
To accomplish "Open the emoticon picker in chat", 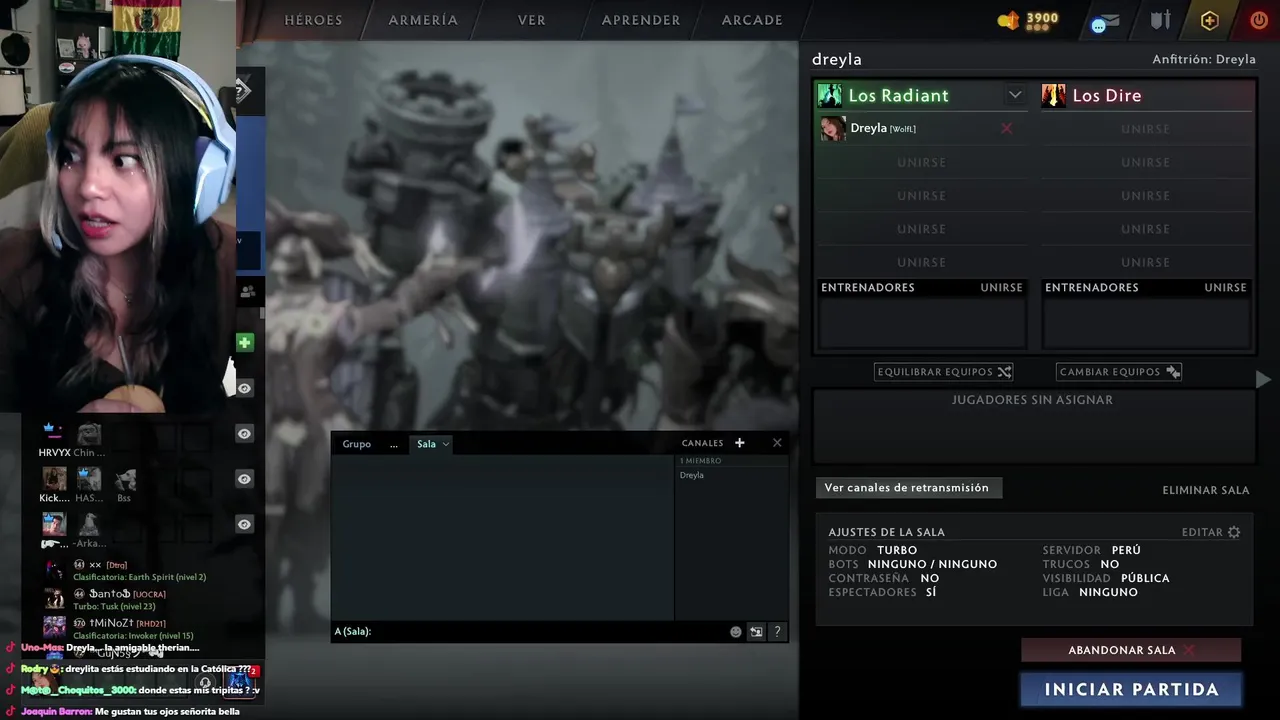I will pos(736,632).
